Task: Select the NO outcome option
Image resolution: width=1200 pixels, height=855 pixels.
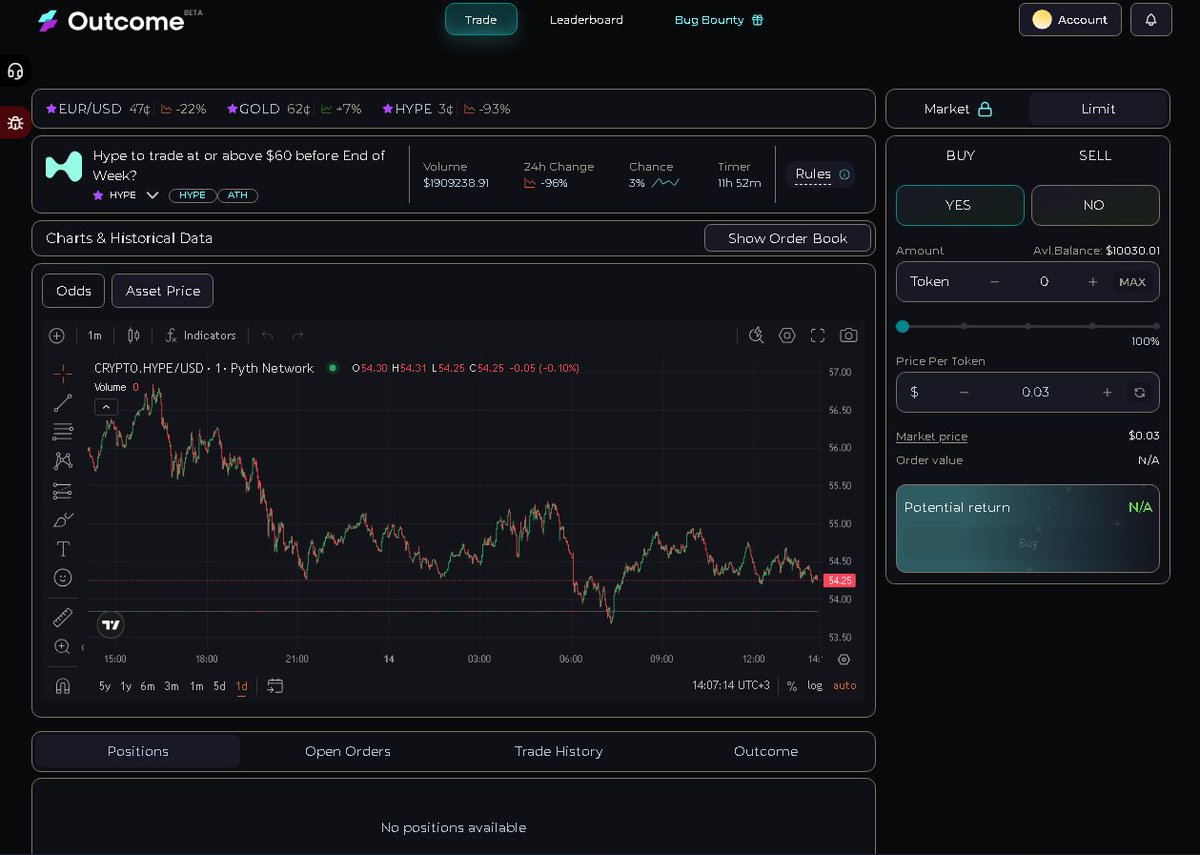Action: point(1095,205)
